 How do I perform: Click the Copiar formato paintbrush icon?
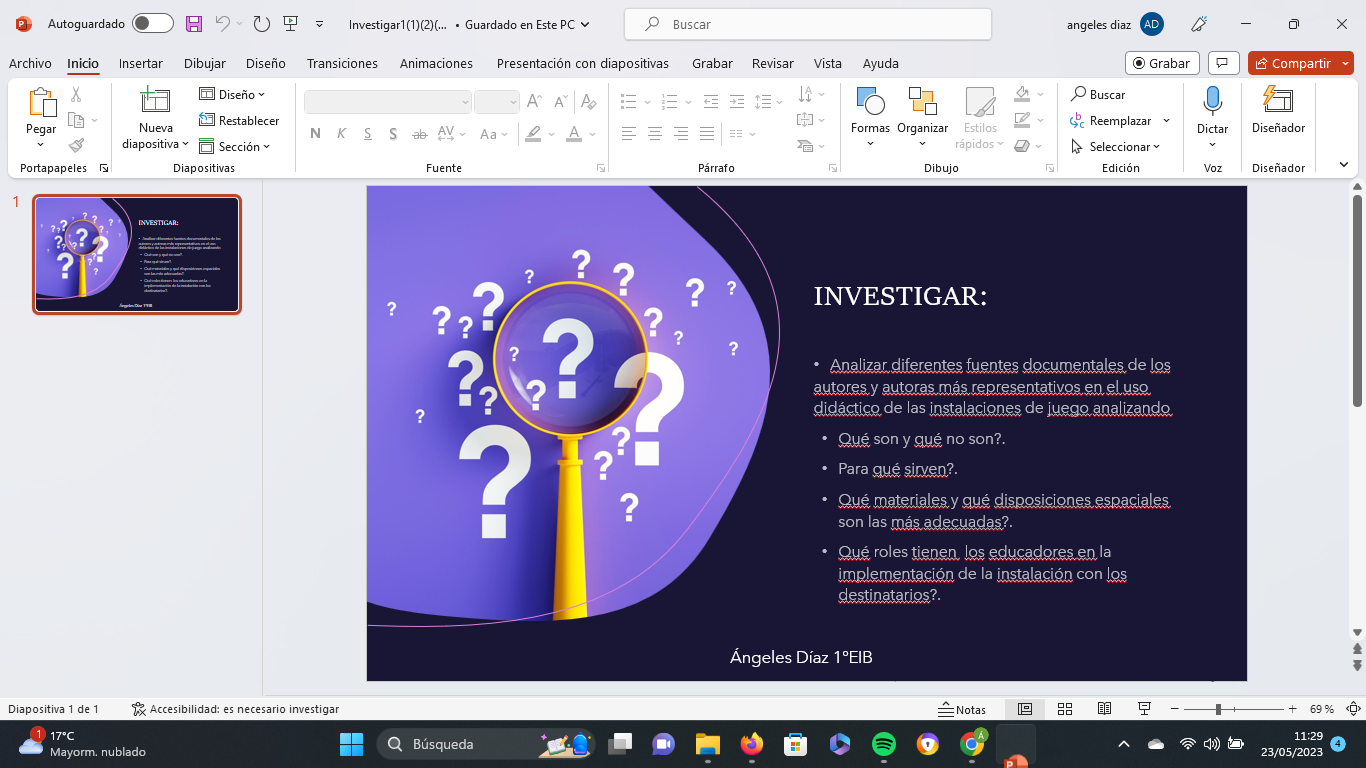click(76, 145)
